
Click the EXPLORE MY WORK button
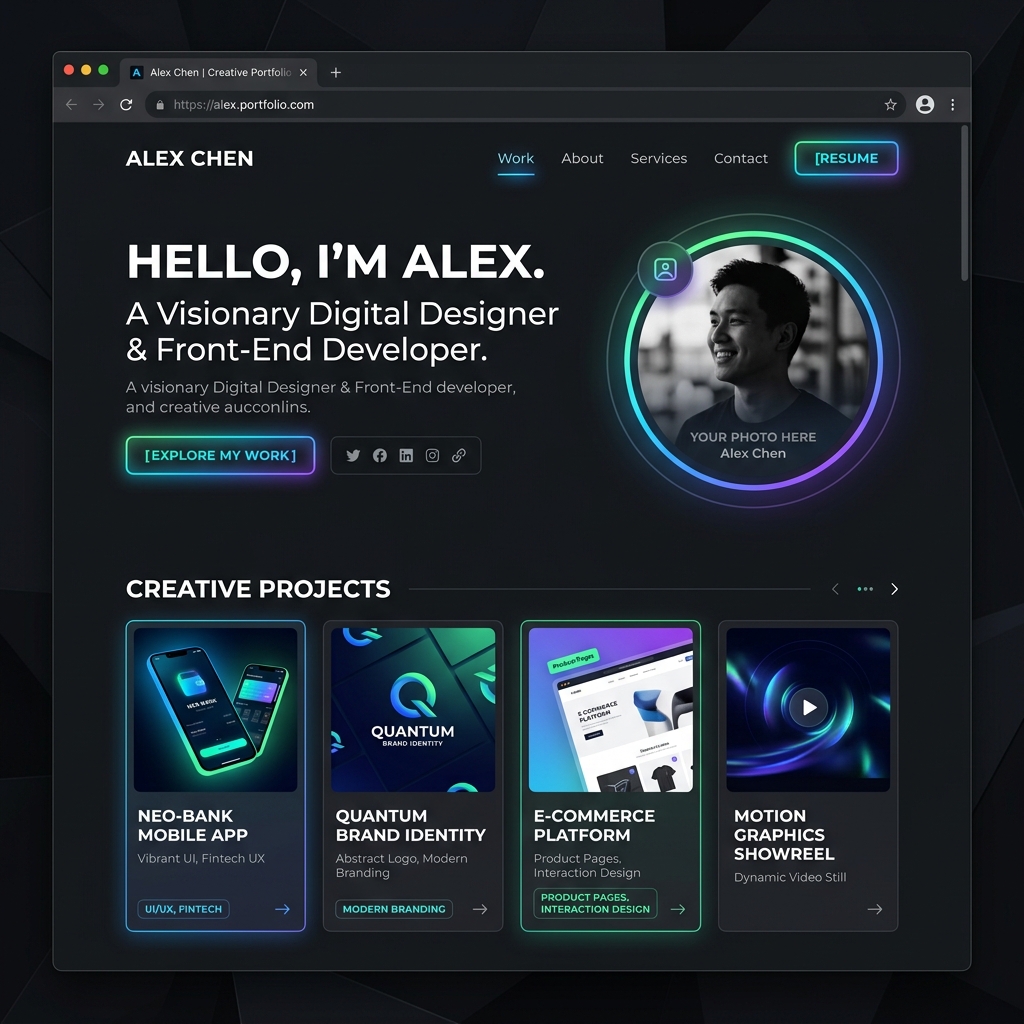click(220, 455)
